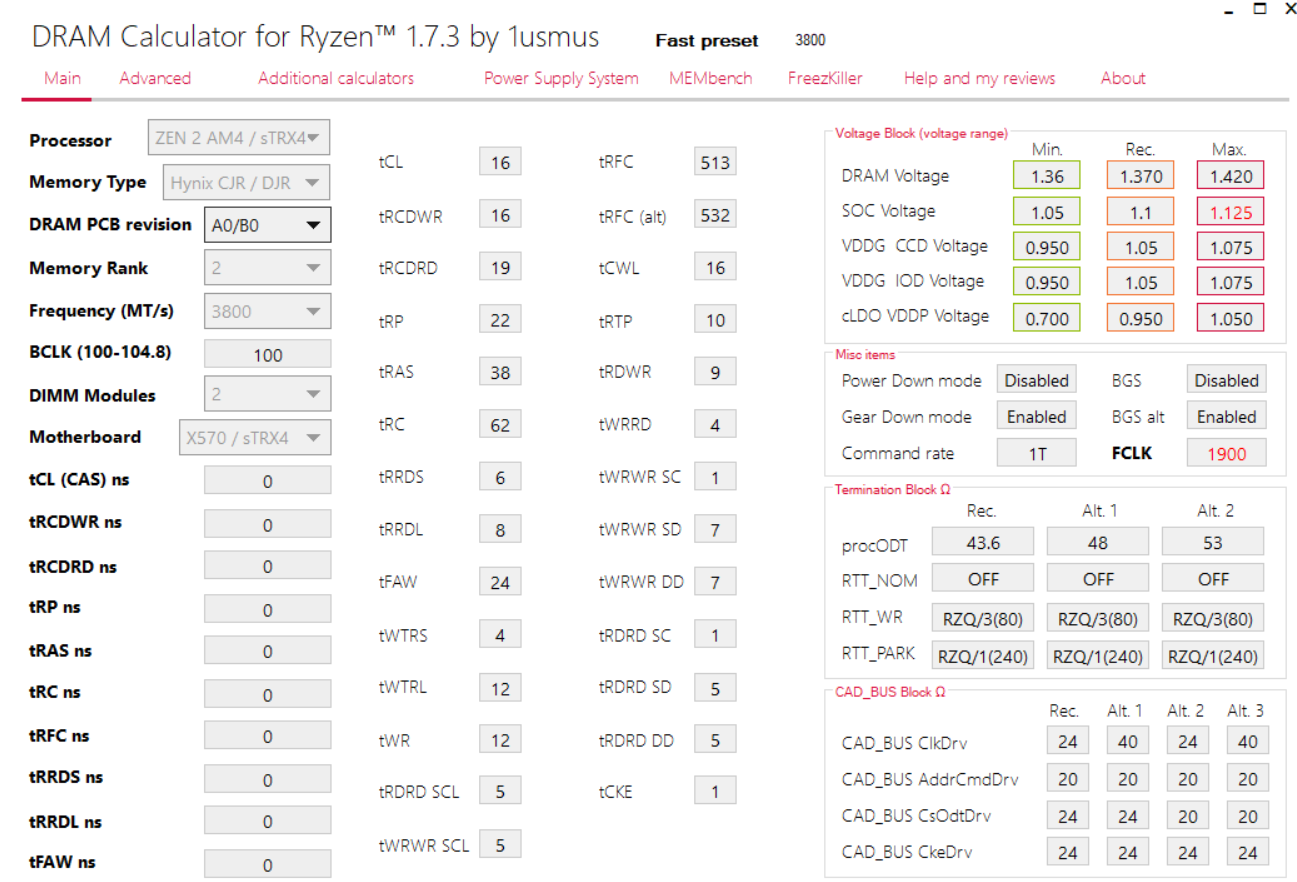Open the Motherboard dropdown

(x=255, y=437)
